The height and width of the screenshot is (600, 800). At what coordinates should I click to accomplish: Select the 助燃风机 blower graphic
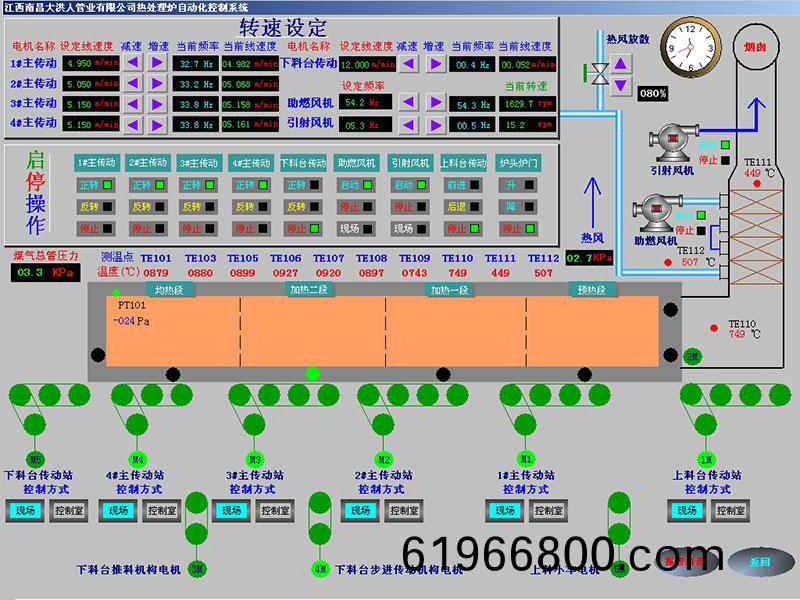click(656, 213)
